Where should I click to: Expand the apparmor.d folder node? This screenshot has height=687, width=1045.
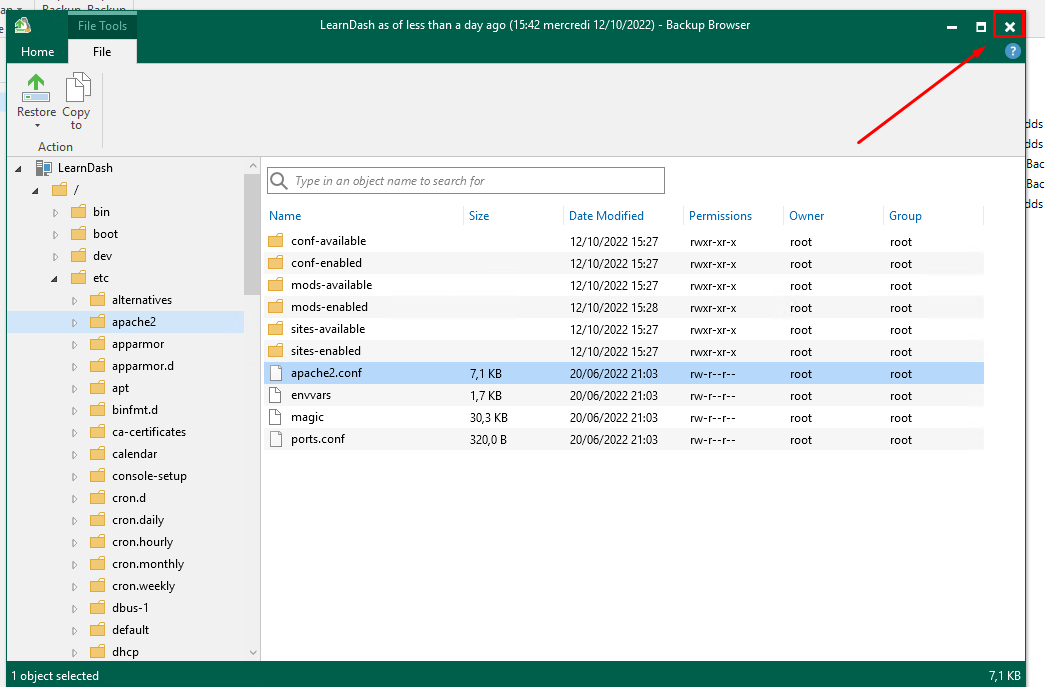pos(75,366)
